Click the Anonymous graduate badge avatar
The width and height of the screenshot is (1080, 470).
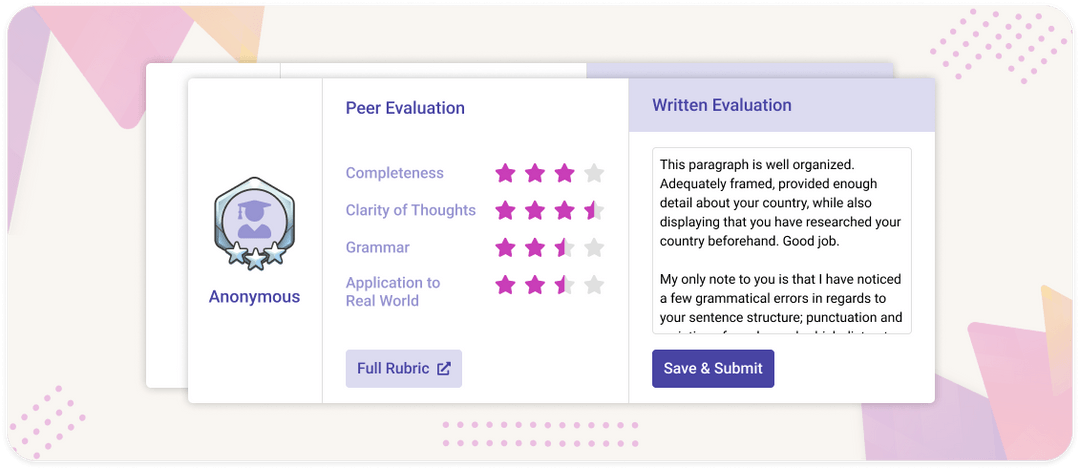(254, 224)
